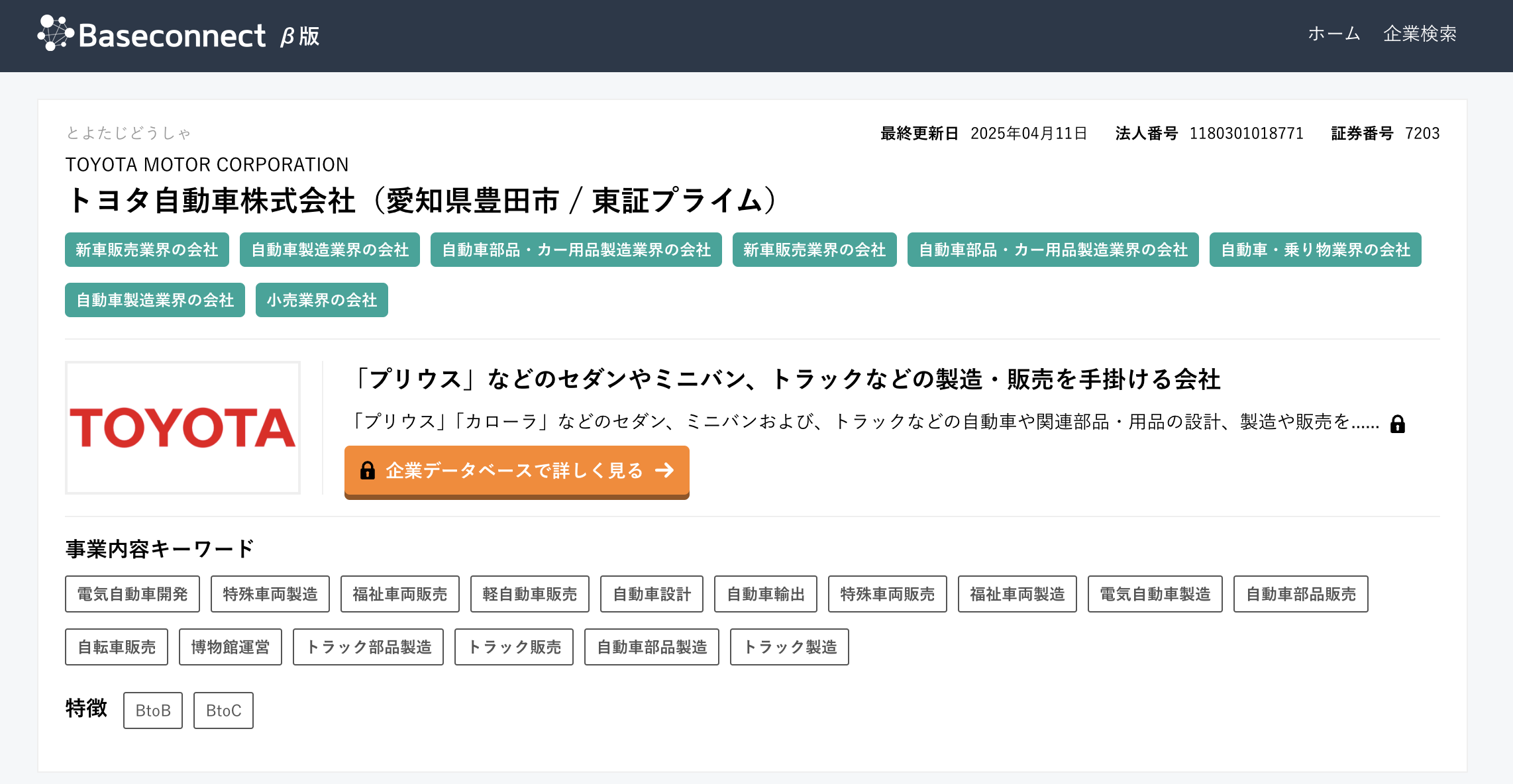Click the 福祉車両製造 keyword
The width and height of the screenshot is (1513, 784).
(1017, 594)
